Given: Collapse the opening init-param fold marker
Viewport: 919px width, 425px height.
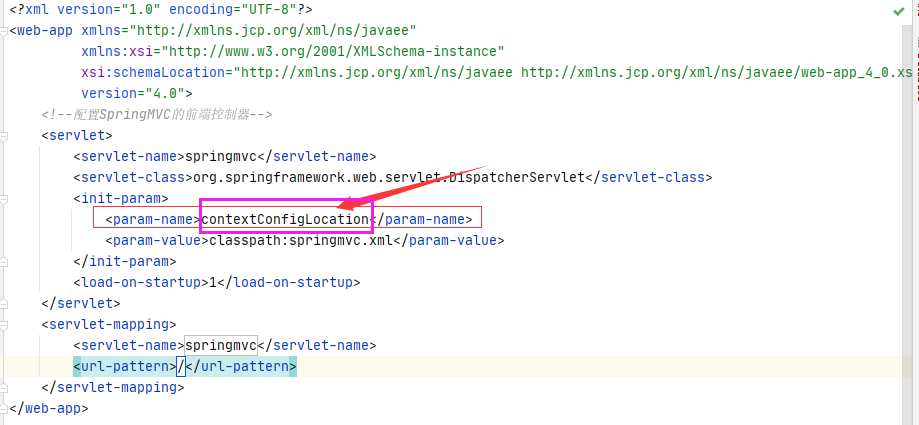Looking at the screenshot, I should pos(4,199).
